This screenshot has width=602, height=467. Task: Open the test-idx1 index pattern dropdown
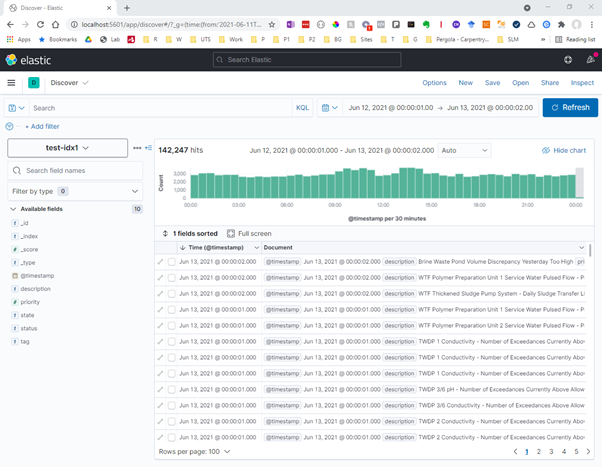(x=67, y=148)
